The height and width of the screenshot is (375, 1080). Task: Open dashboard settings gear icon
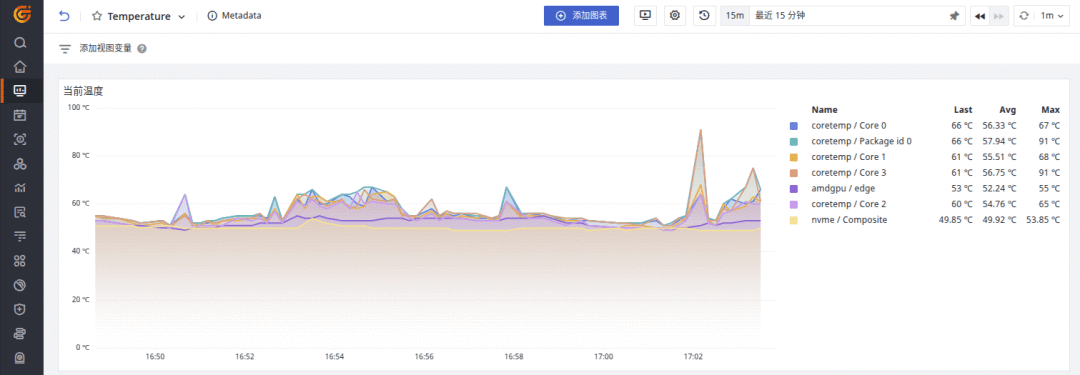point(674,16)
